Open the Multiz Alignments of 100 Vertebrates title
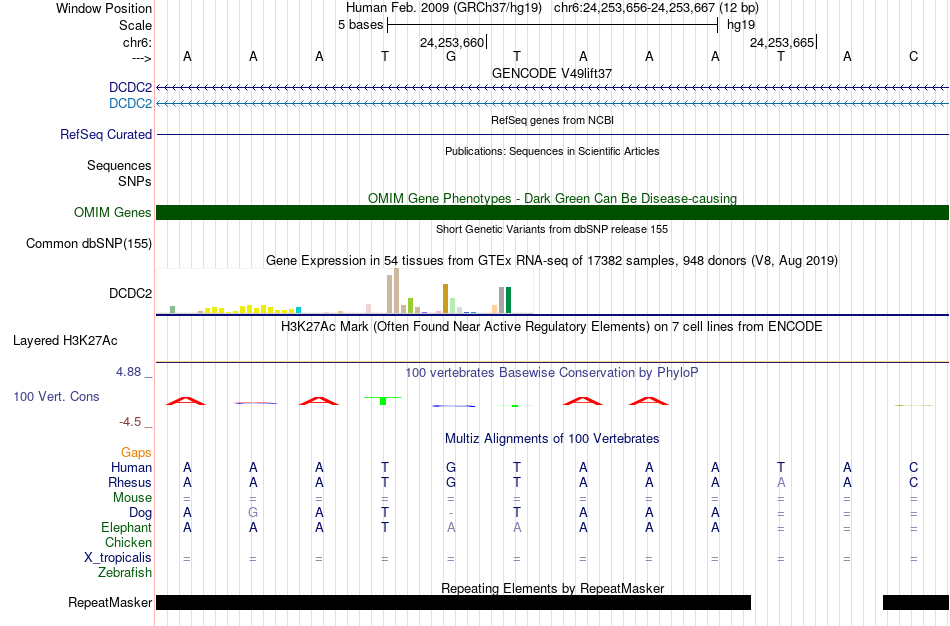 552,439
